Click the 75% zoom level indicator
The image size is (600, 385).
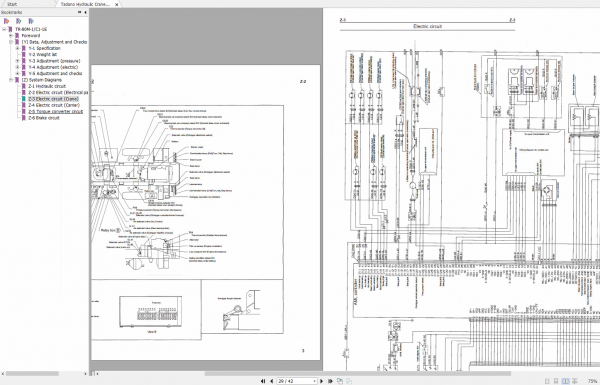[x=593, y=381]
